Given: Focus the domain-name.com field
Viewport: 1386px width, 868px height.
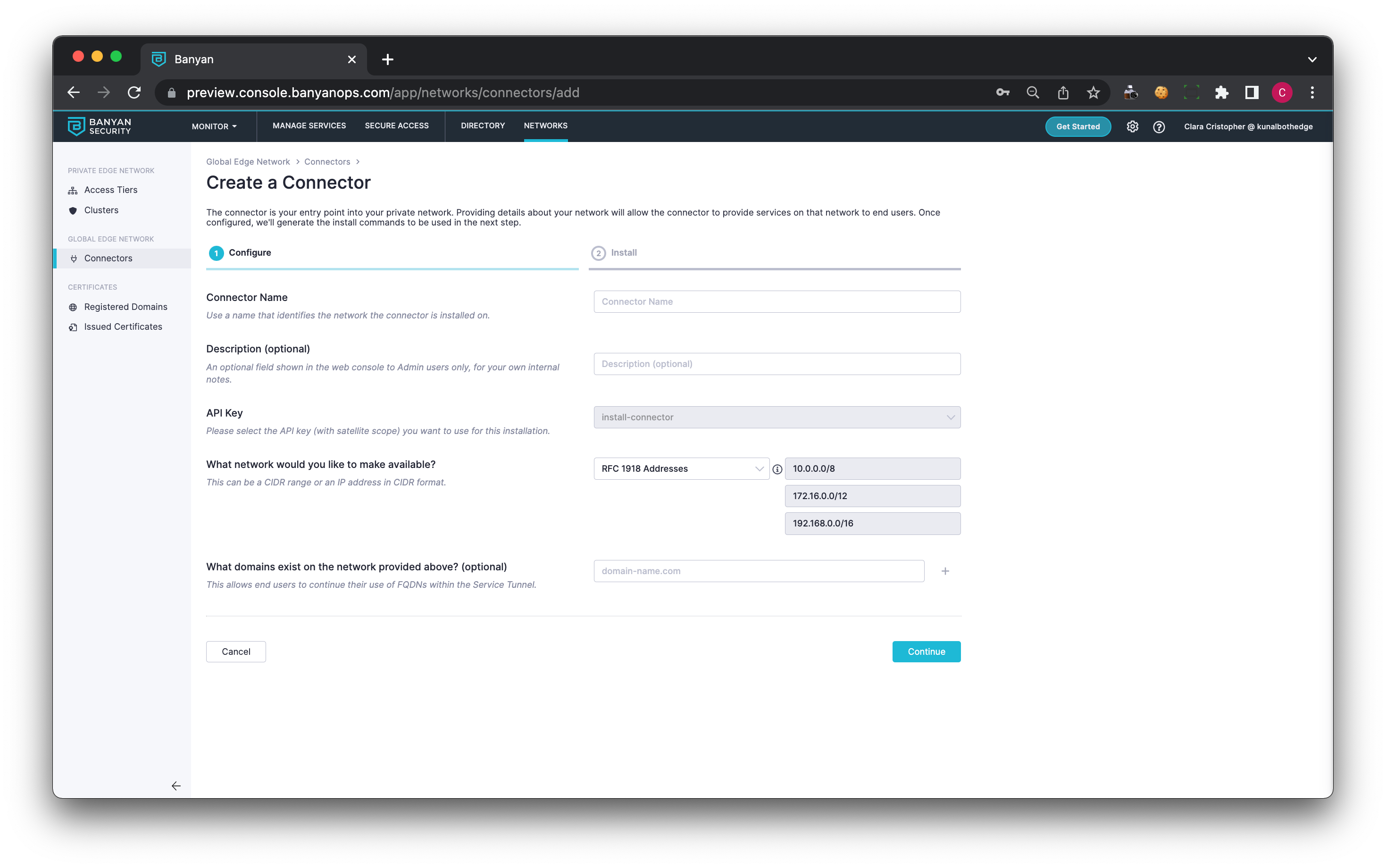Looking at the screenshot, I should click(x=759, y=571).
